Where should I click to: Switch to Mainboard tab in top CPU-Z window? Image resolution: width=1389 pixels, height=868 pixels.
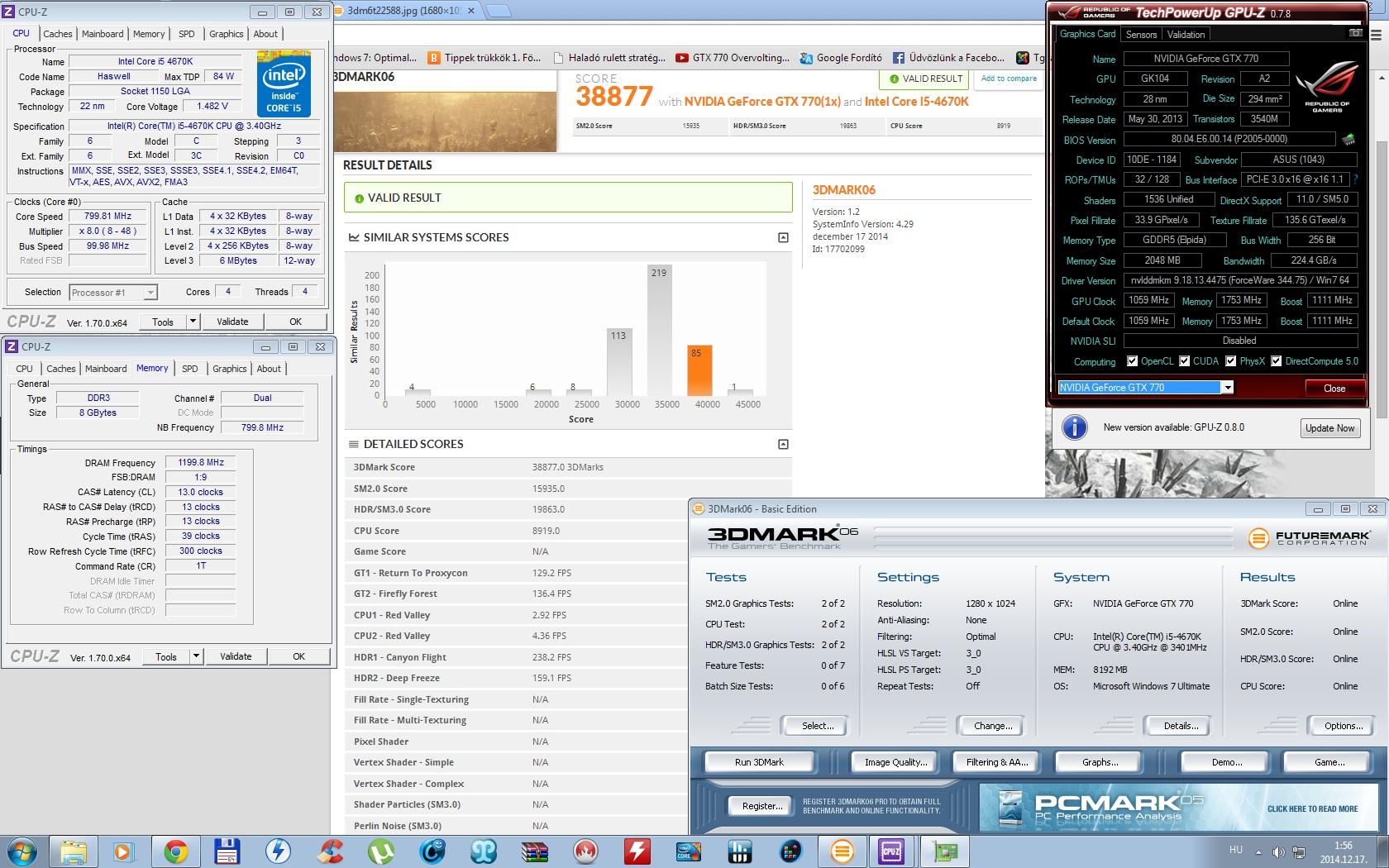[x=103, y=34]
